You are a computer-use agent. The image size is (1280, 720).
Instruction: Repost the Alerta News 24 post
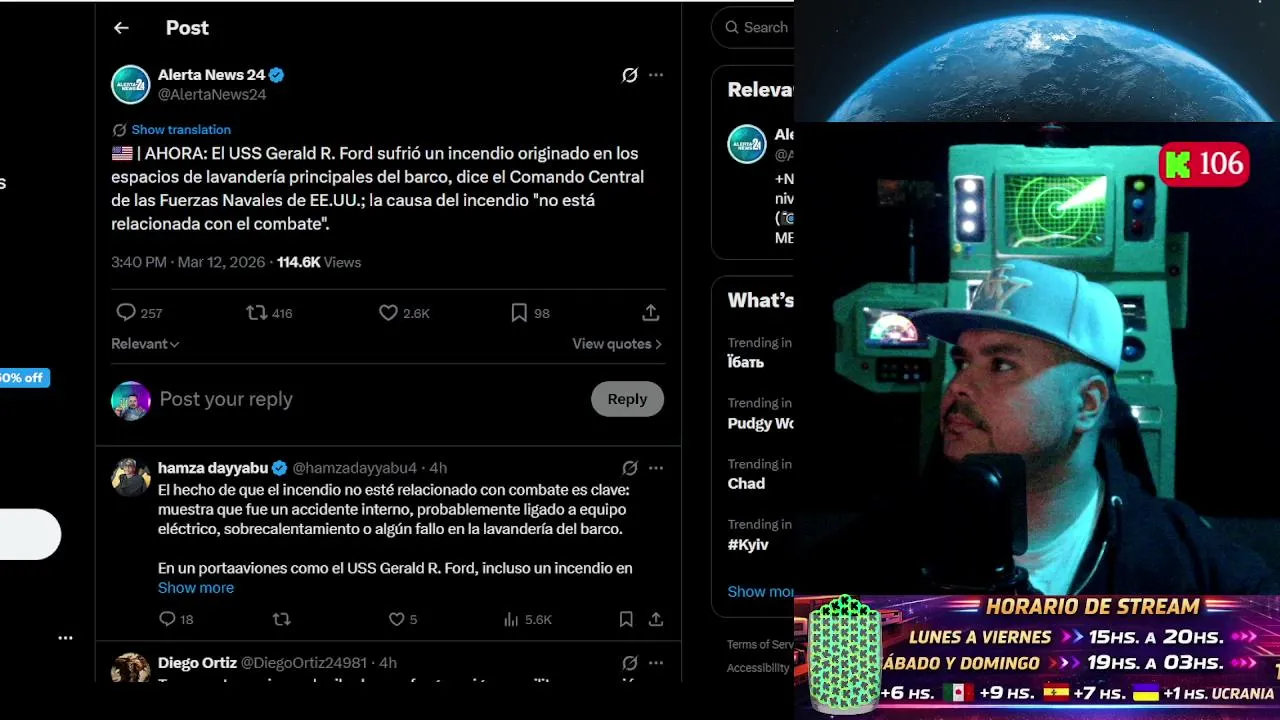click(257, 313)
